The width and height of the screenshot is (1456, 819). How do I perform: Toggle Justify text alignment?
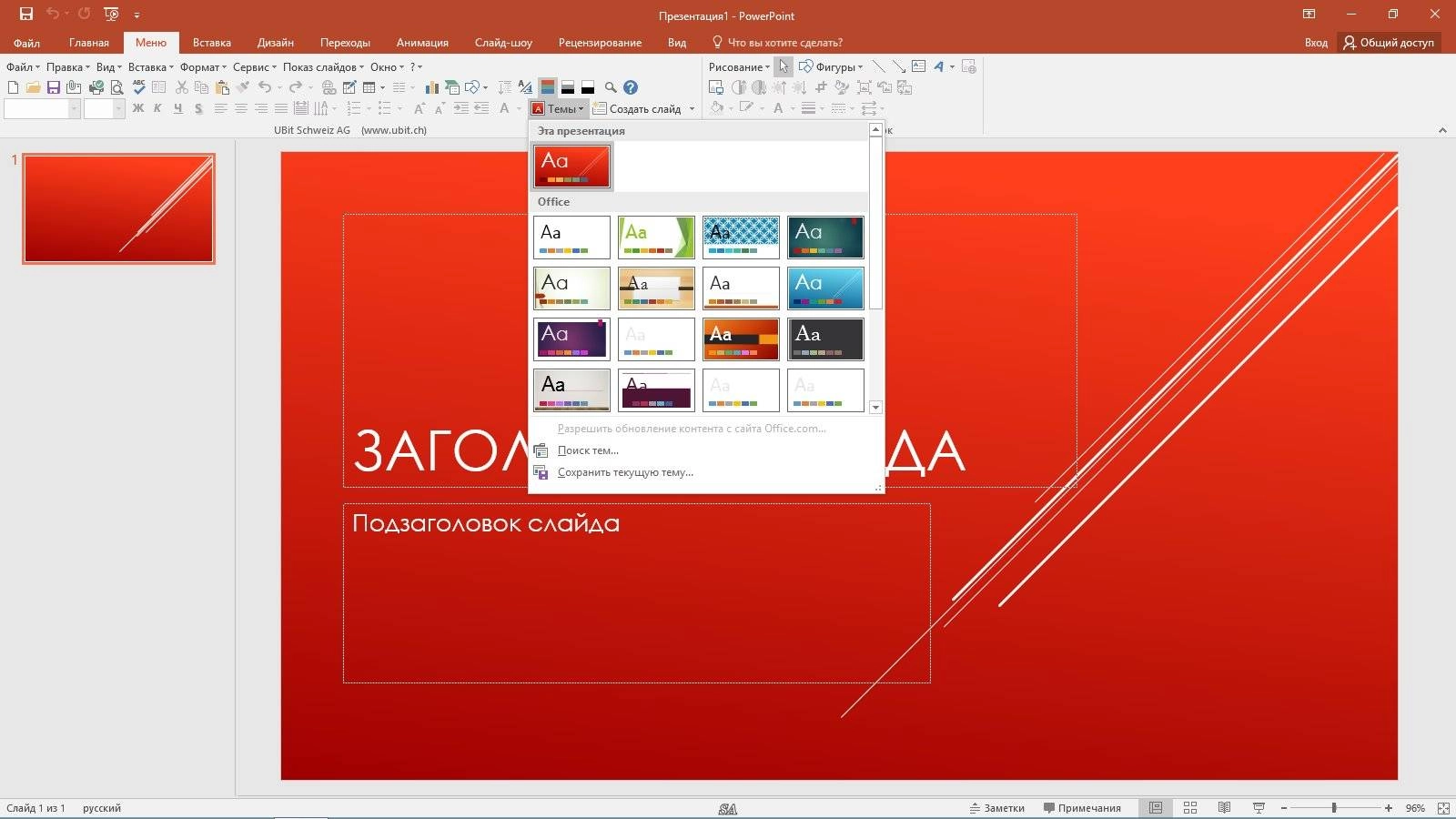pos(281,108)
